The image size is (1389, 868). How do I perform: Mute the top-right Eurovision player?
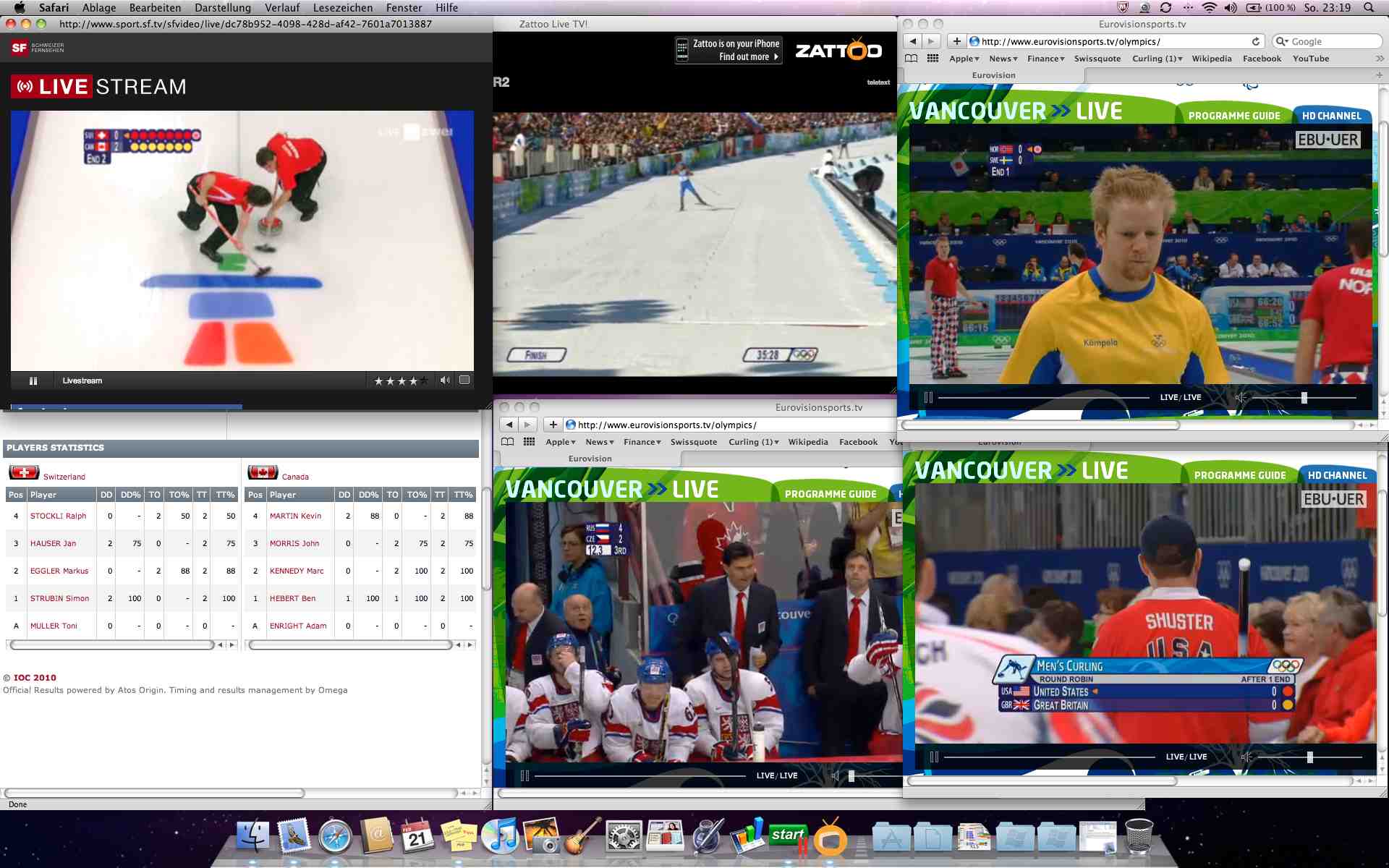click(1241, 397)
